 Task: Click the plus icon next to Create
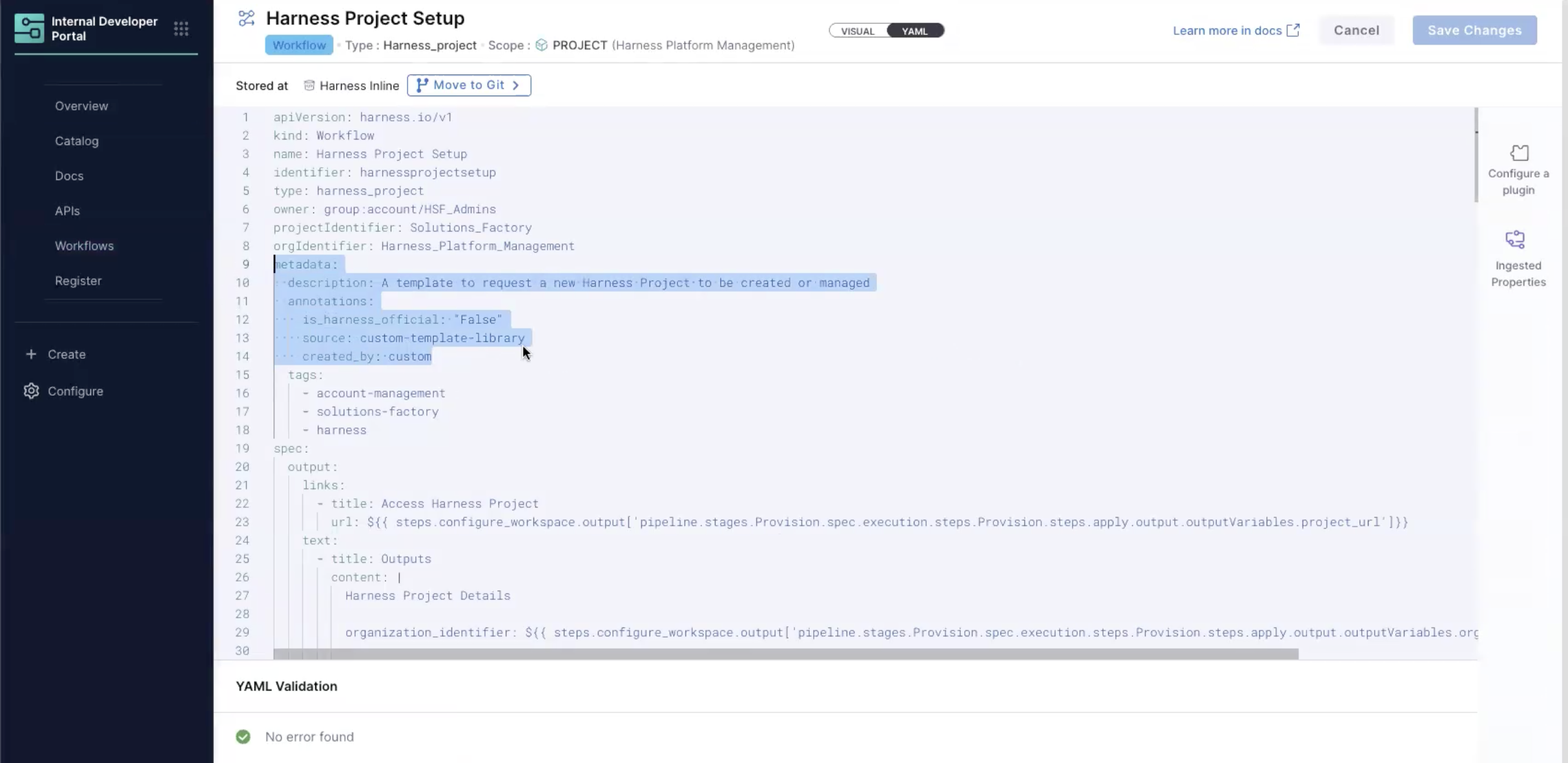[x=31, y=354]
